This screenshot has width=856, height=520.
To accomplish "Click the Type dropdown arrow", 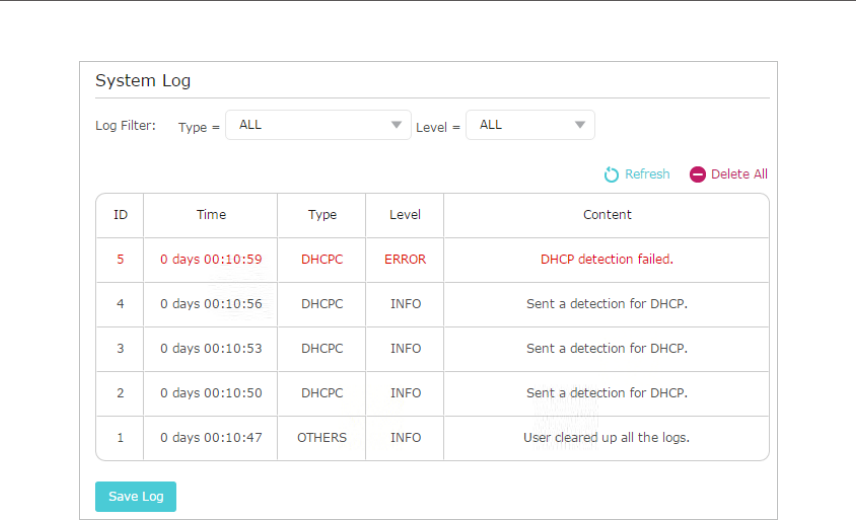I will (x=397, y=125).
